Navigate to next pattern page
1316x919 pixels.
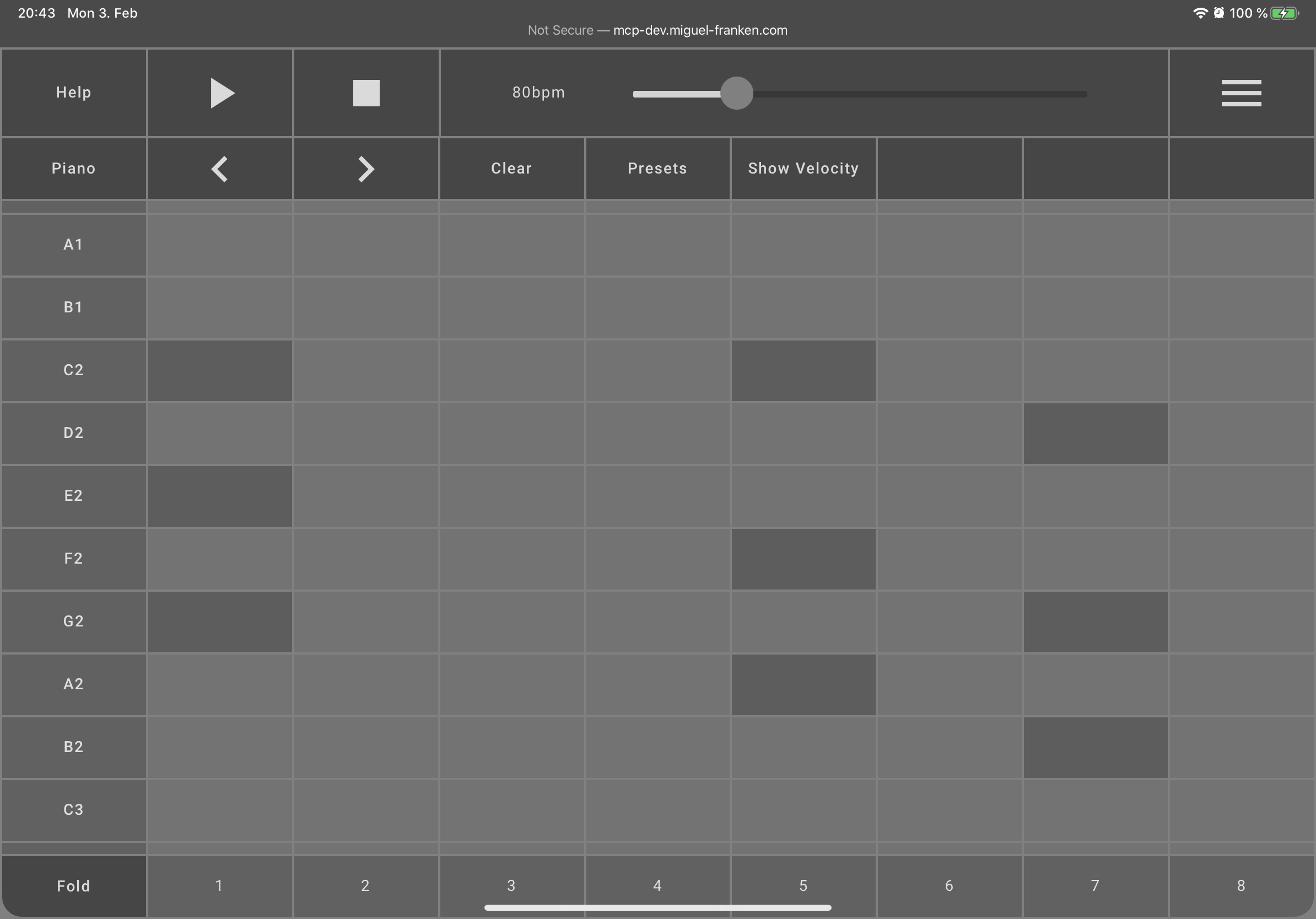365,167
